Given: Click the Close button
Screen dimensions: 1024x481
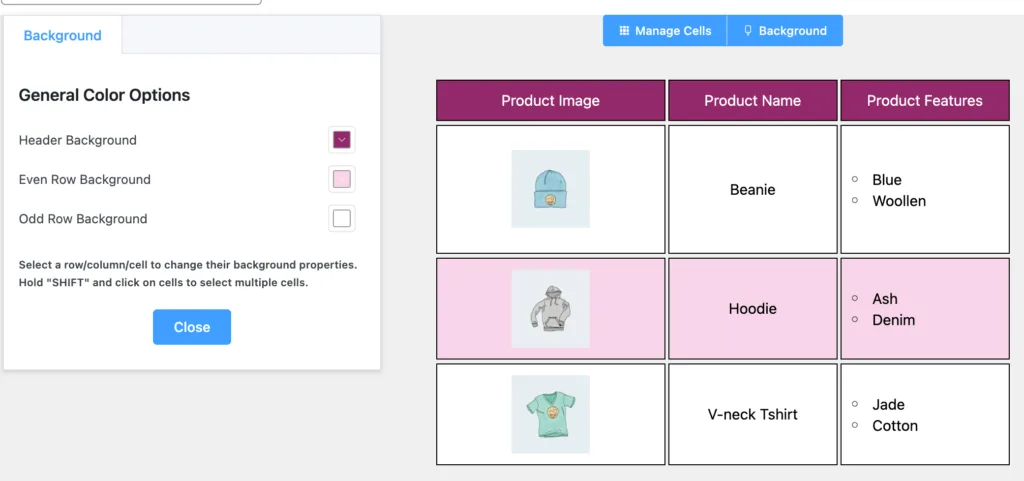Looking at the screenshot, I should pos(192,327).
